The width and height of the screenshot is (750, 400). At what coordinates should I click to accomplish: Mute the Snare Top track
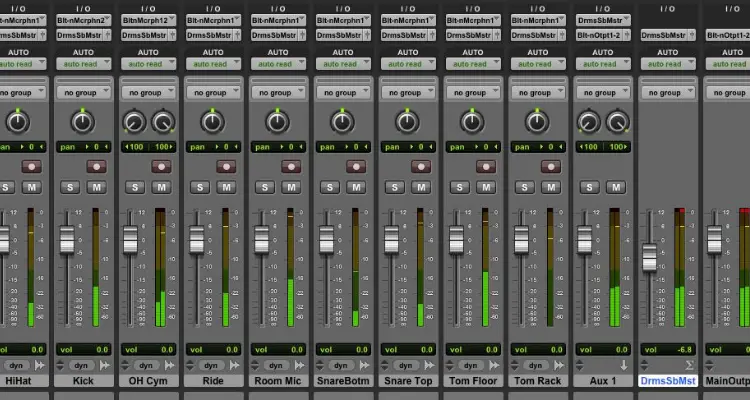(x=417, y=187)
